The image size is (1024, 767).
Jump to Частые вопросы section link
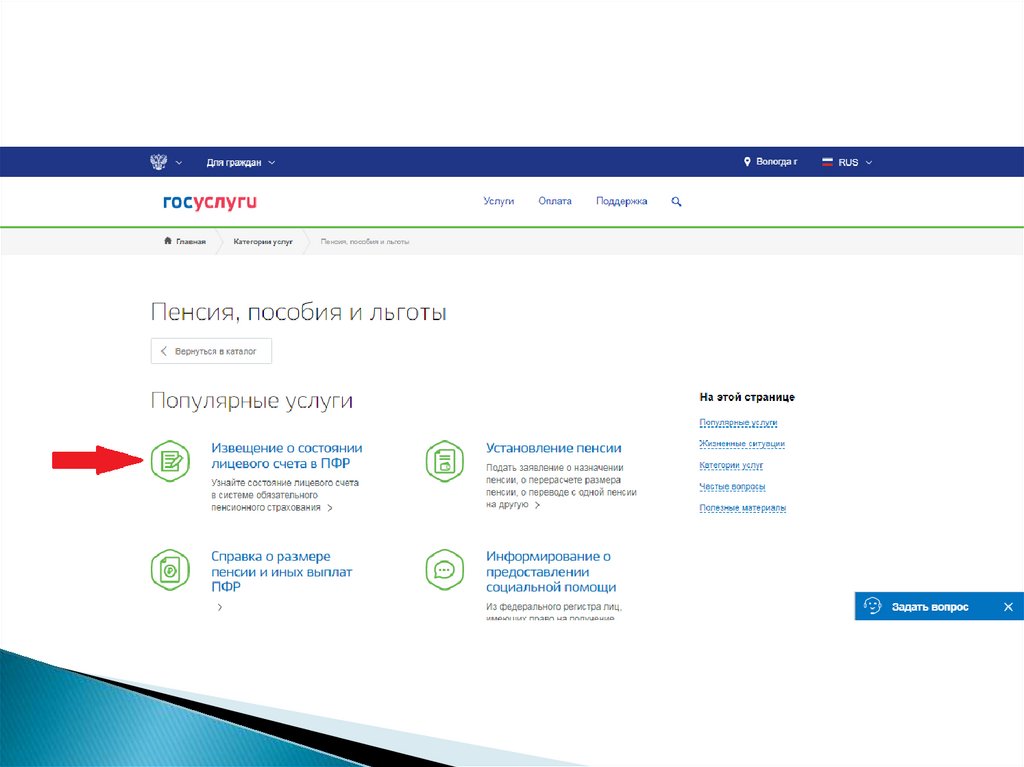732,486
